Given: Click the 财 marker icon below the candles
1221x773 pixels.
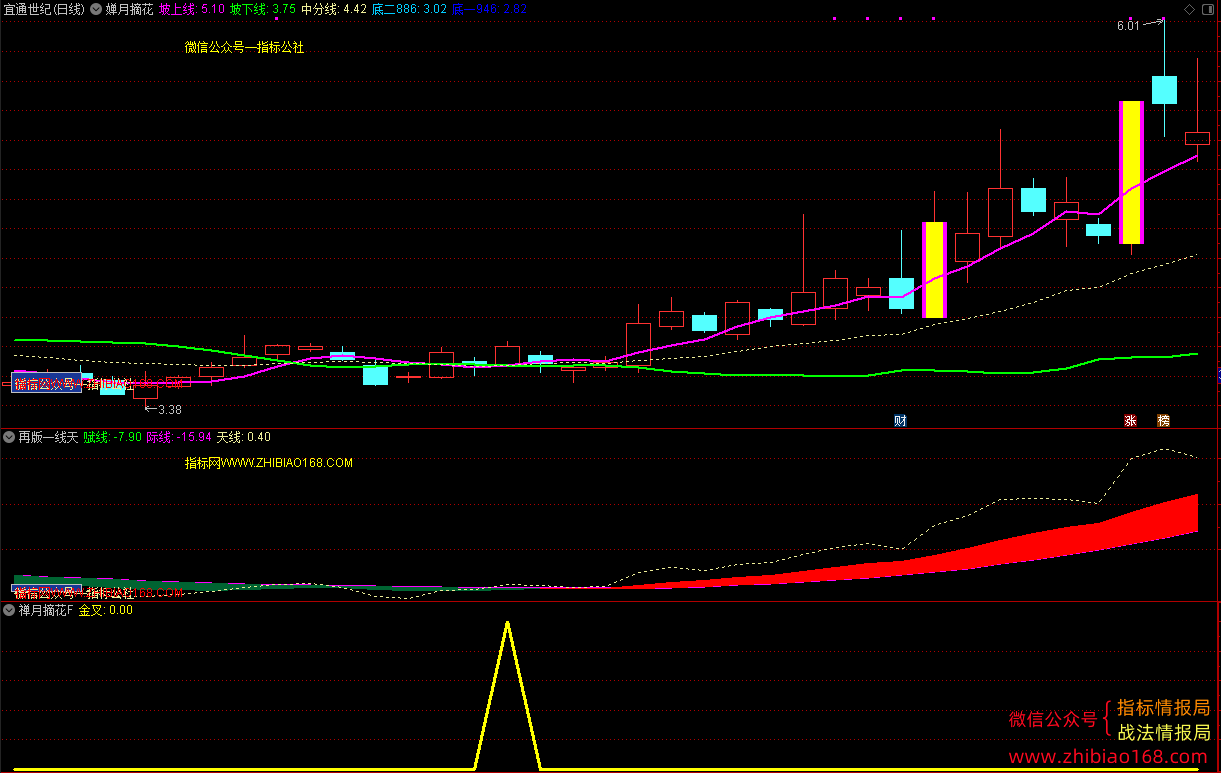Looking at the screenshot, I should point(900,421).
